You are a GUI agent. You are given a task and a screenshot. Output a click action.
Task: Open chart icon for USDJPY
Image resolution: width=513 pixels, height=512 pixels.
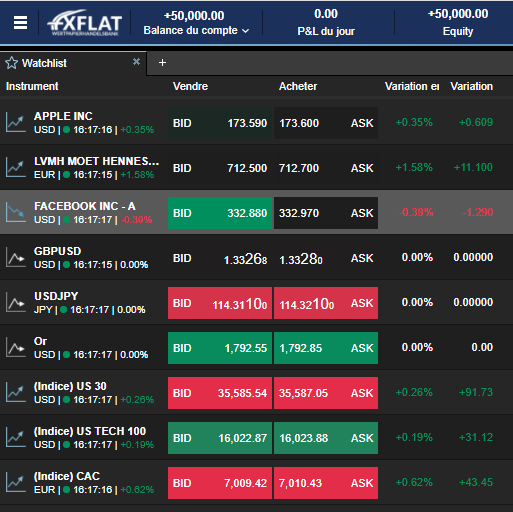coord(16,303)
